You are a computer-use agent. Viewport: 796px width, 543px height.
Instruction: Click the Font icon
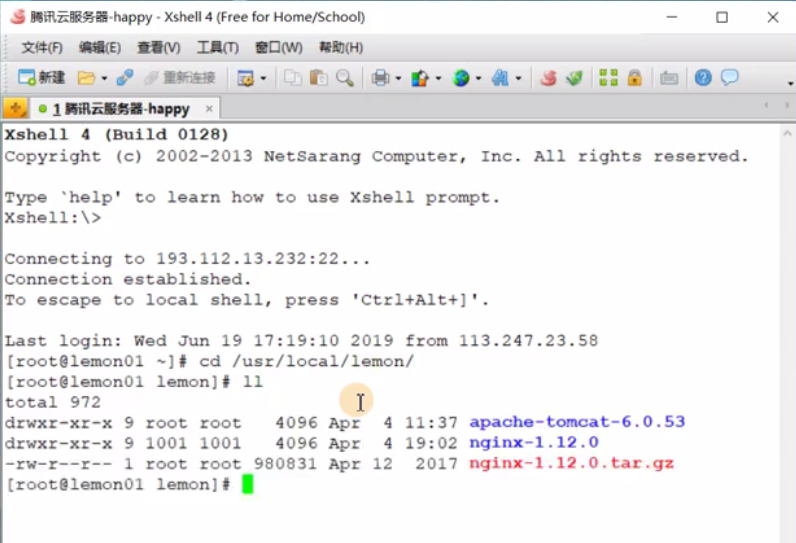[500, 78]
